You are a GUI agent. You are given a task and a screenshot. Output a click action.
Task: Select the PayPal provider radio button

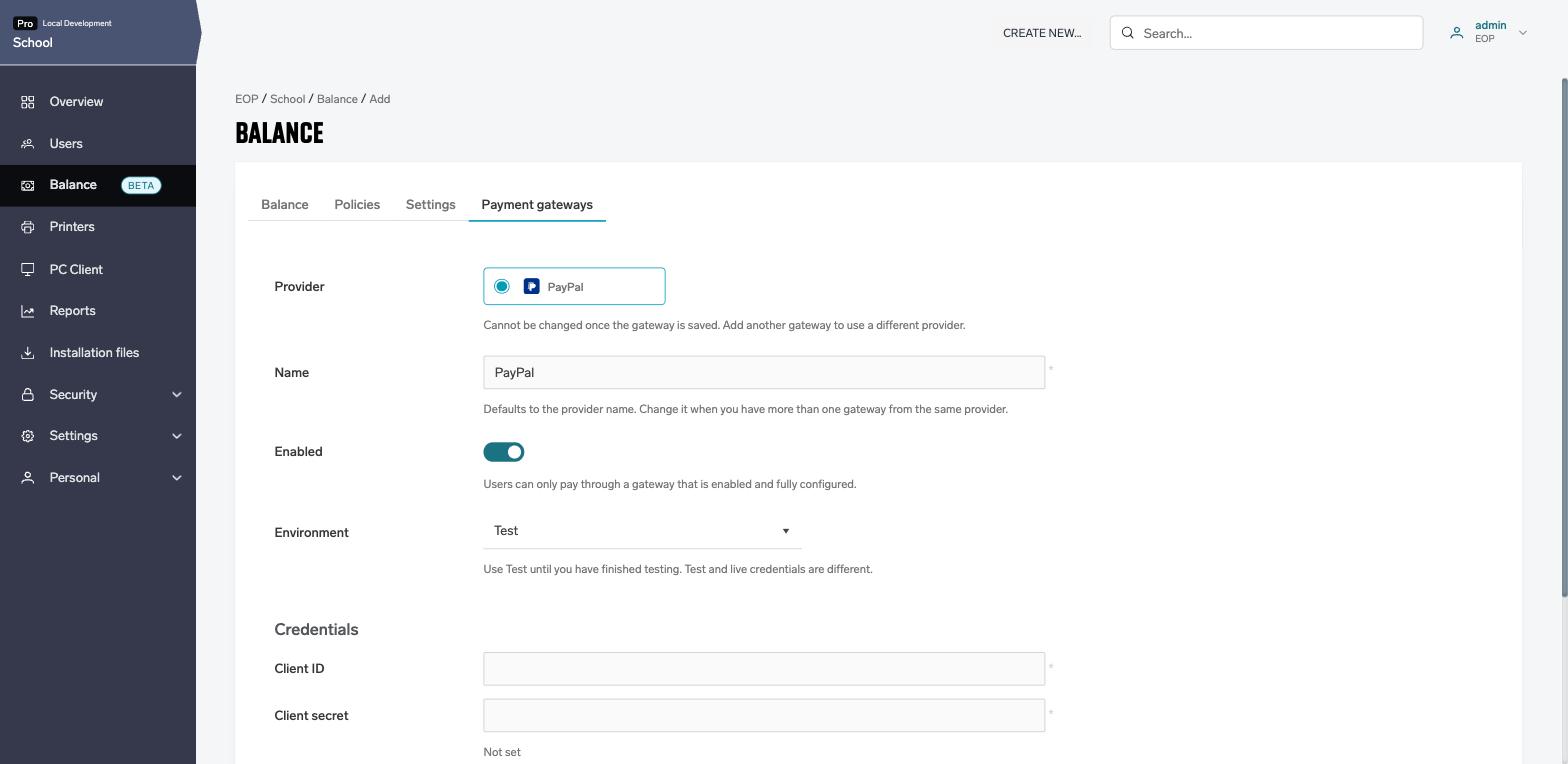click(x=502, y=287)
